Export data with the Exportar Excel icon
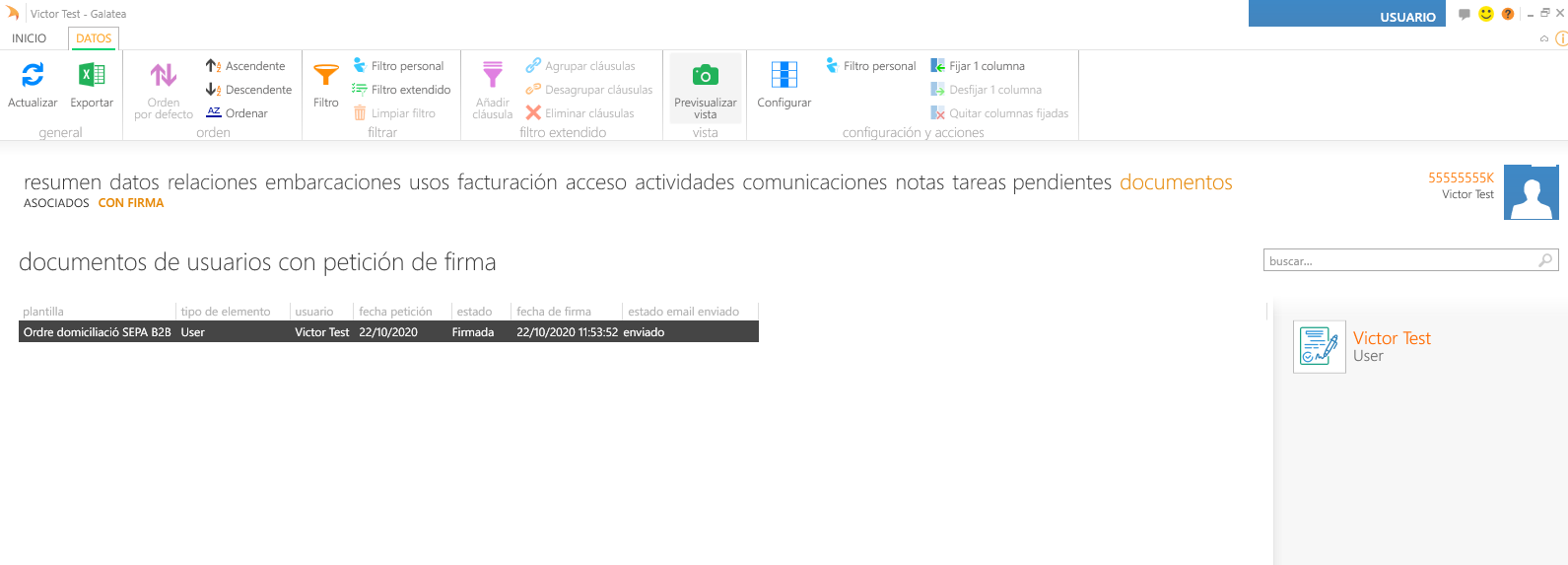The width and height of the screenshot is (1568, 565). tap(92, 75)
